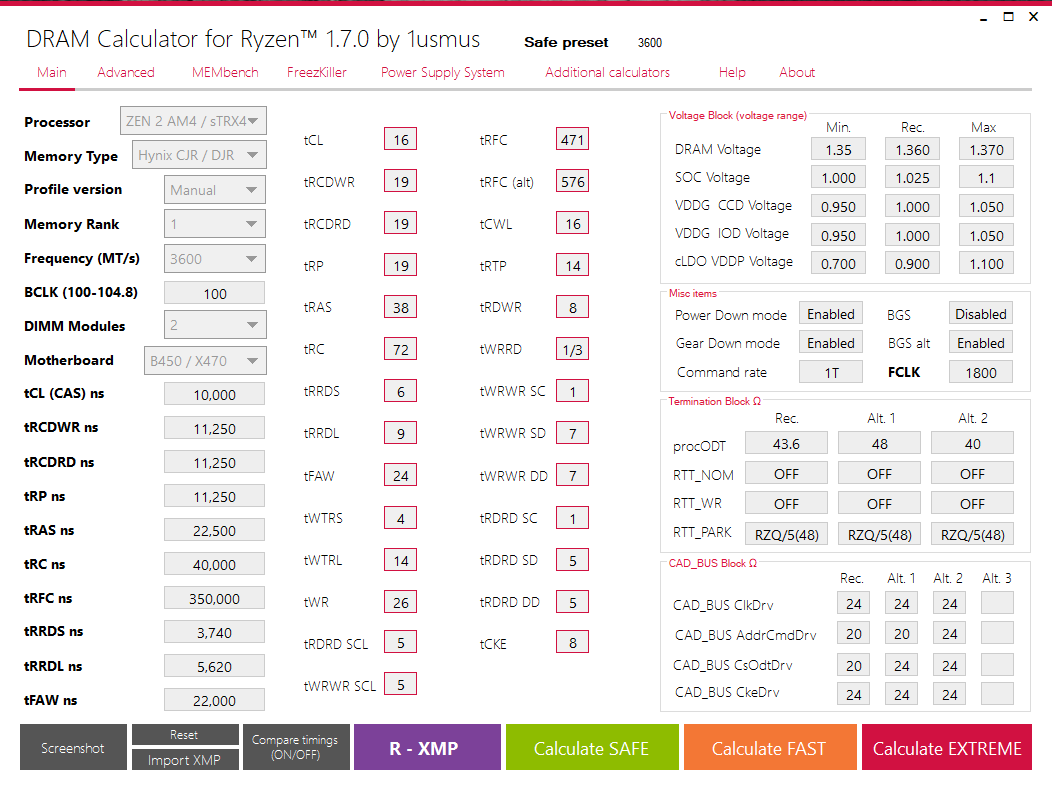Click the tCL (CAS) ns field
1052x791 pixels.
click(x=215, y=394)
